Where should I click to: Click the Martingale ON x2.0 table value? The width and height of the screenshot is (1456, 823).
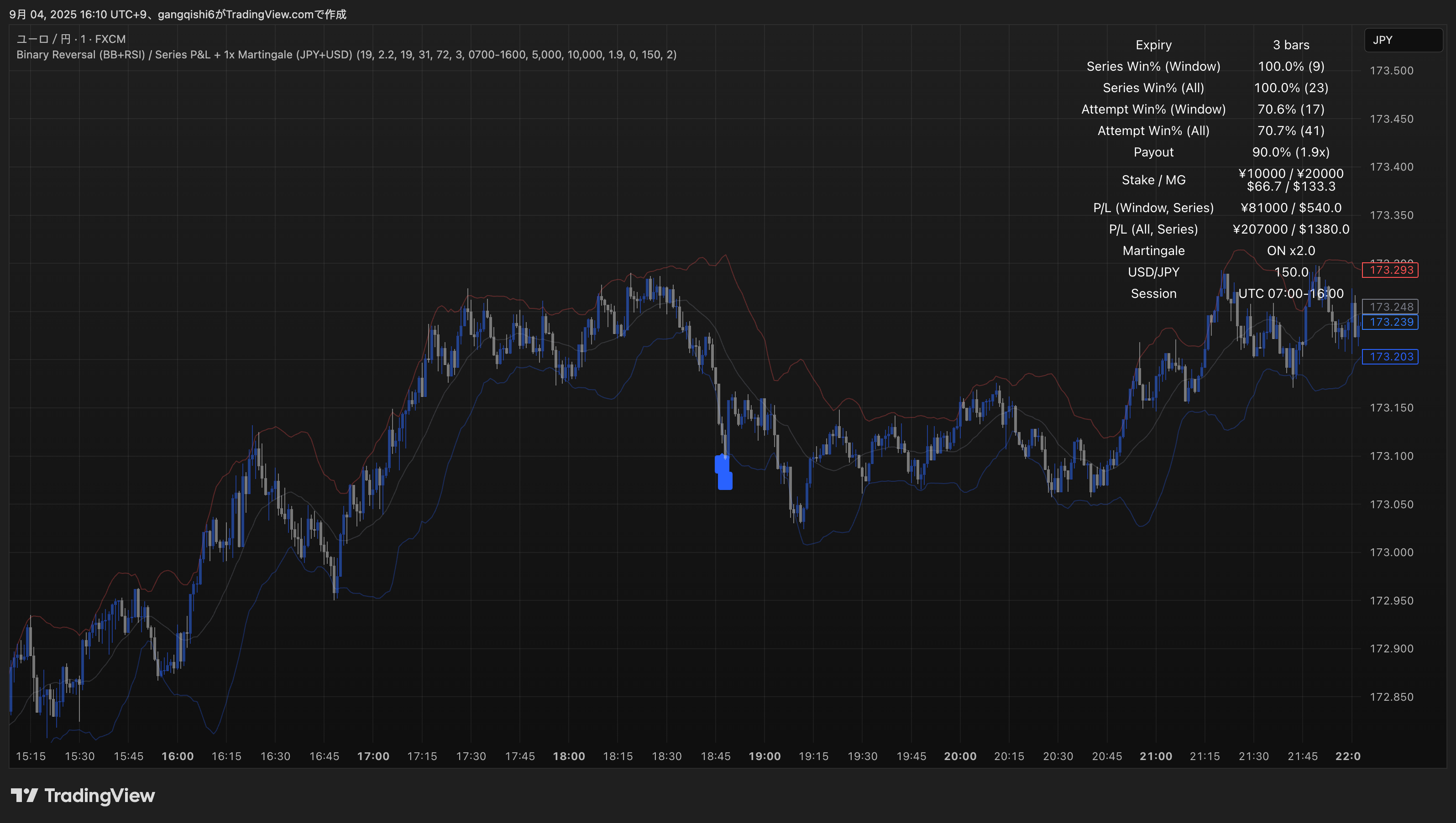tap(1291, 251)
